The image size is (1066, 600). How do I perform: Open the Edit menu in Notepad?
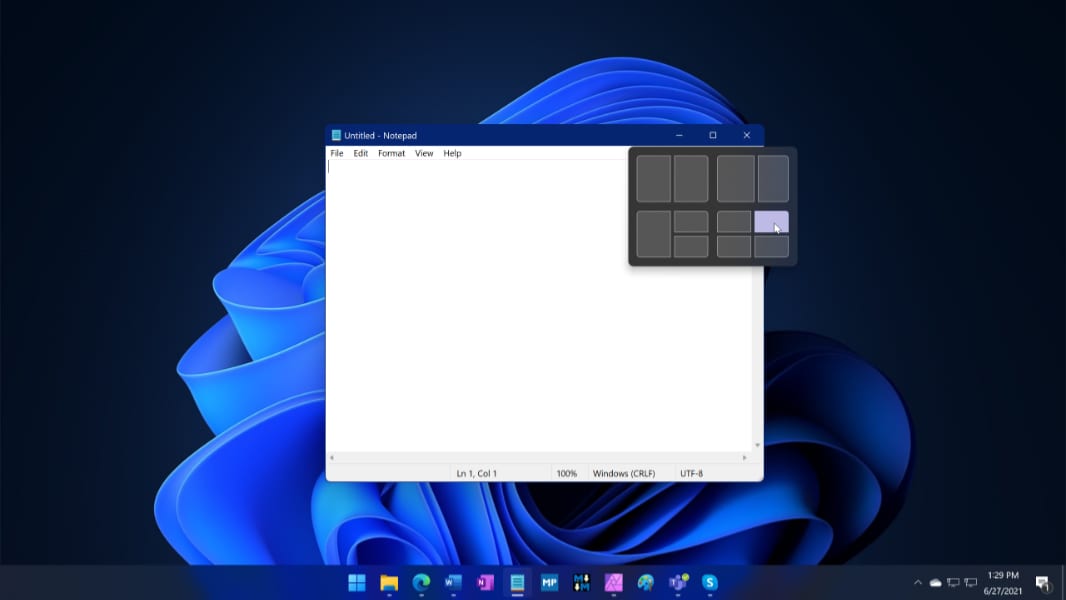coord(360,153)
